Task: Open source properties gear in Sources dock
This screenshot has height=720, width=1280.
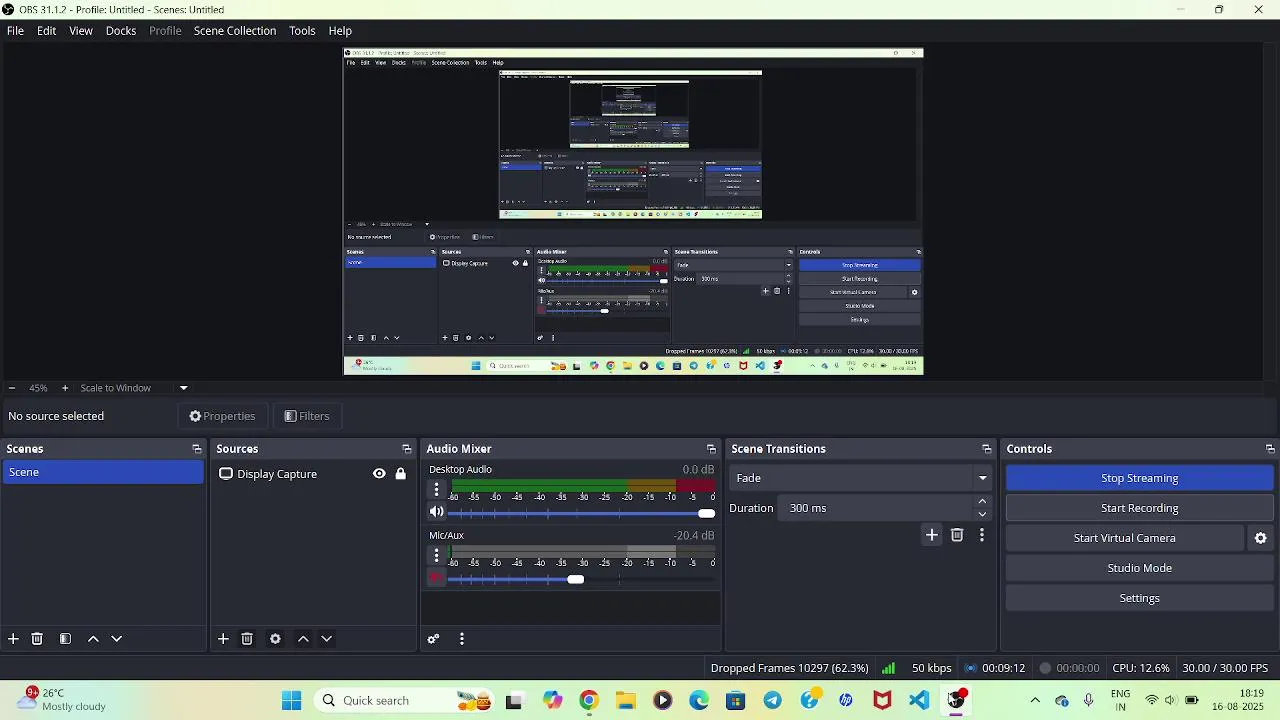Action: point(275,639)
